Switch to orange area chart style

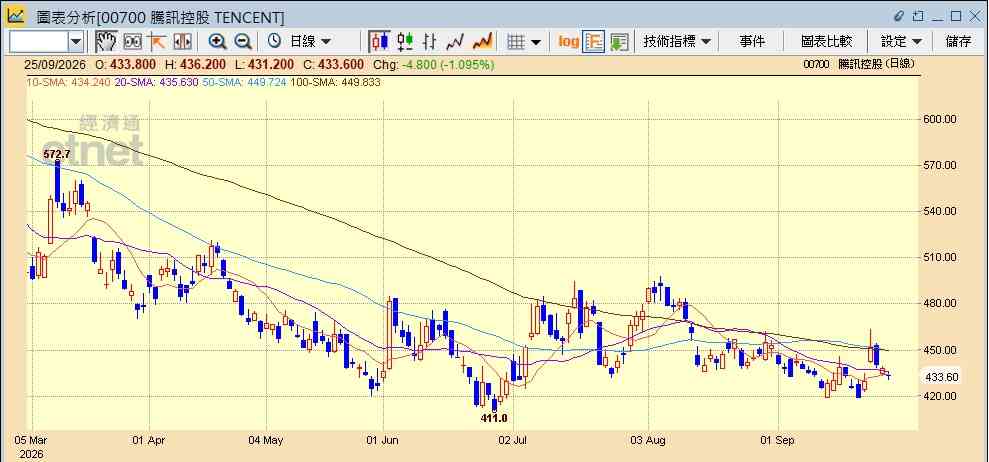point(483,42)
